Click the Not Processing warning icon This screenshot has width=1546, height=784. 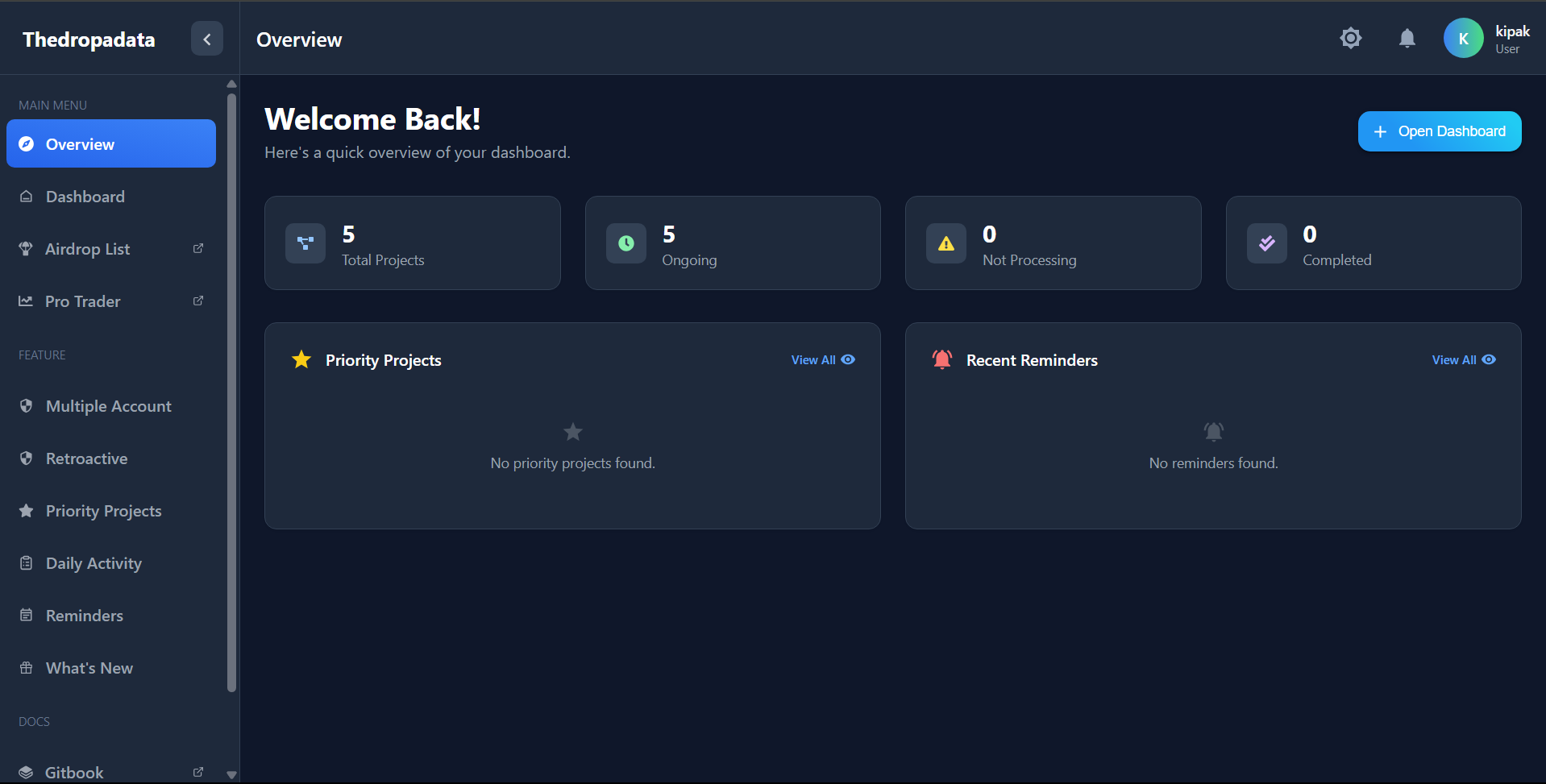tap(945, 243)
